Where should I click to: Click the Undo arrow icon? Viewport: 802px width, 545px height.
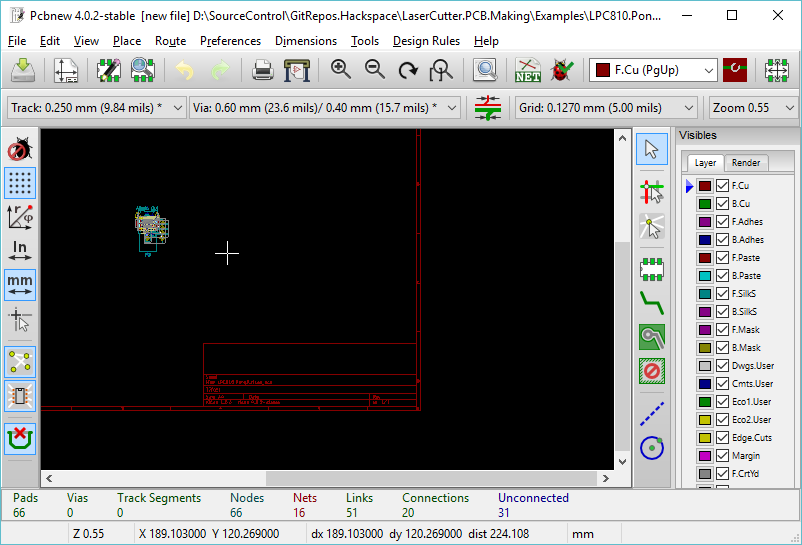[185, 70]
